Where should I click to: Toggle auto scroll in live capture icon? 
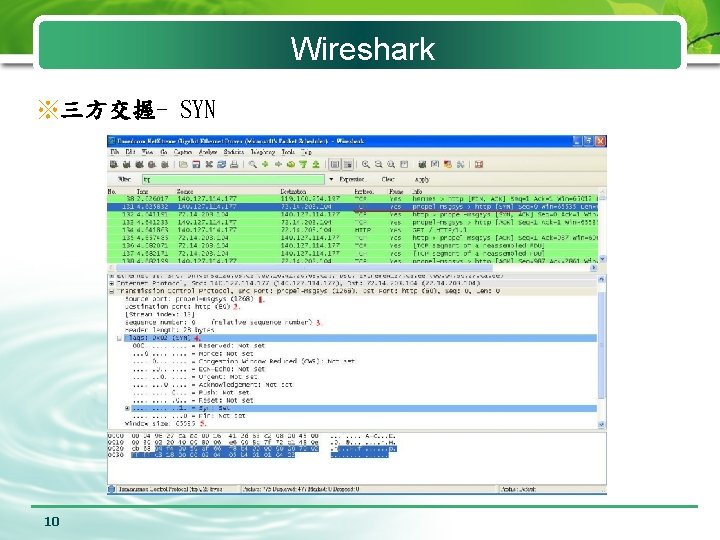pyautogui.click(x=348, y=164)
